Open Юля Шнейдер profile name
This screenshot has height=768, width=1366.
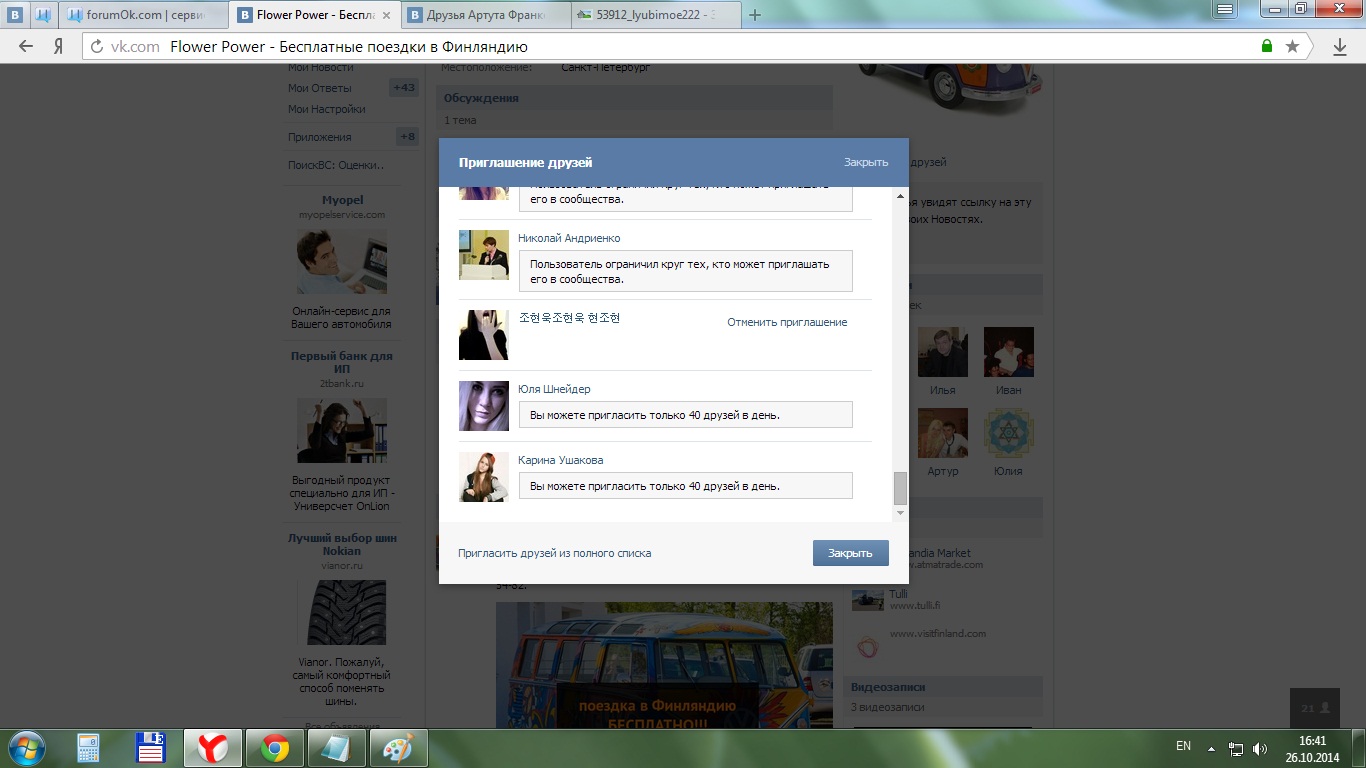[x=554, y=389]
